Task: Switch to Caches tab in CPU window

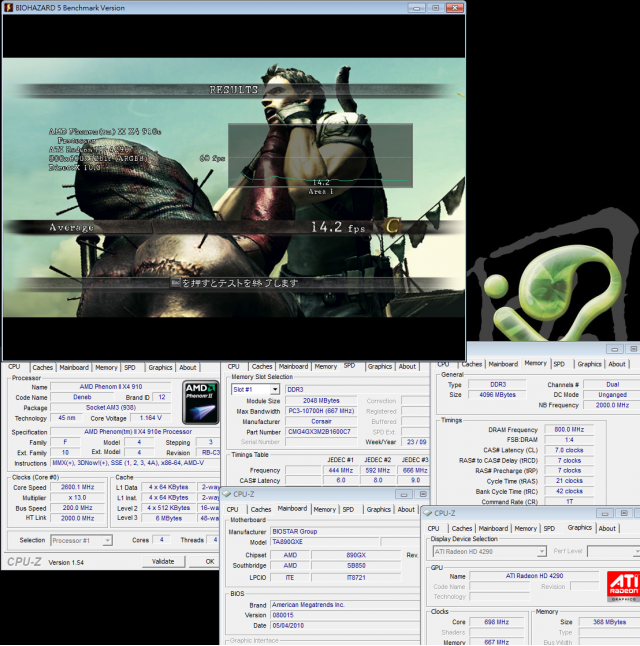Action: pos(42,367)
